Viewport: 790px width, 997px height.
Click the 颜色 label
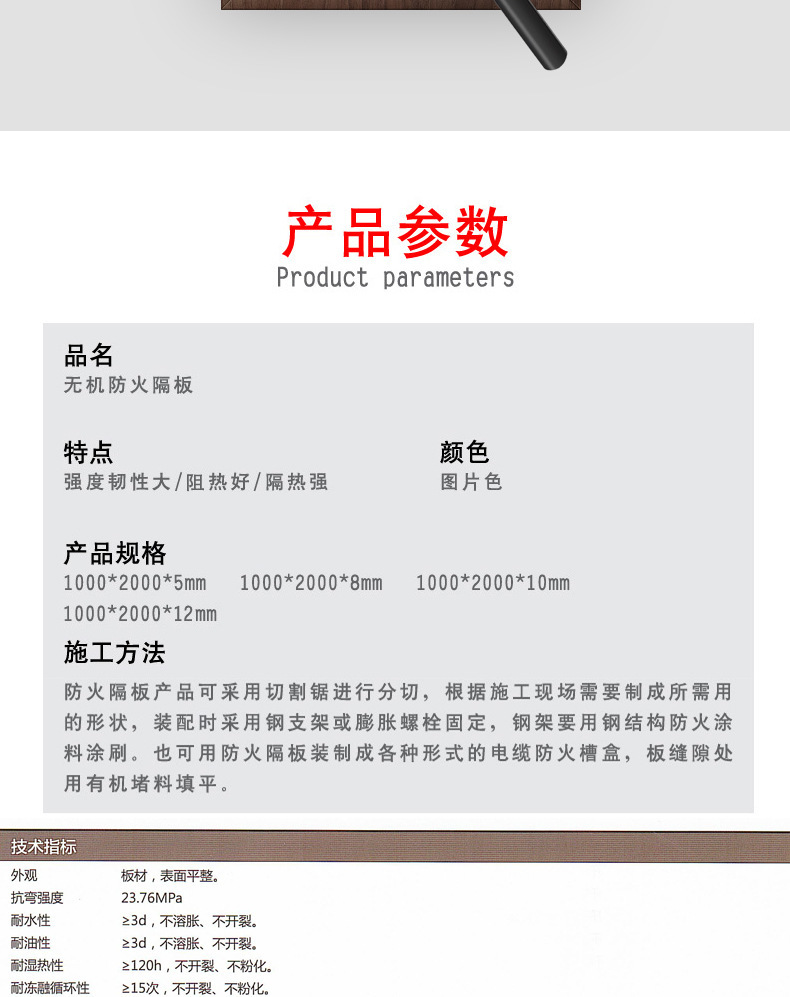464,452
